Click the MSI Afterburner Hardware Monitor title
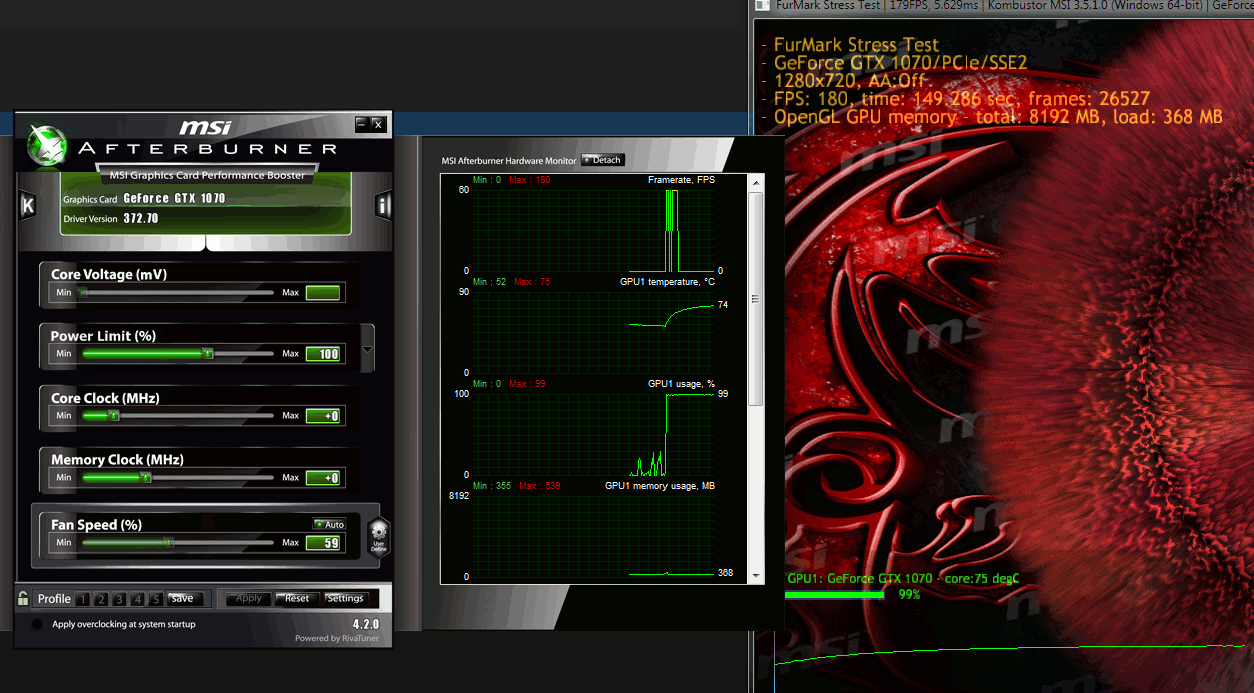 (509, 160)
